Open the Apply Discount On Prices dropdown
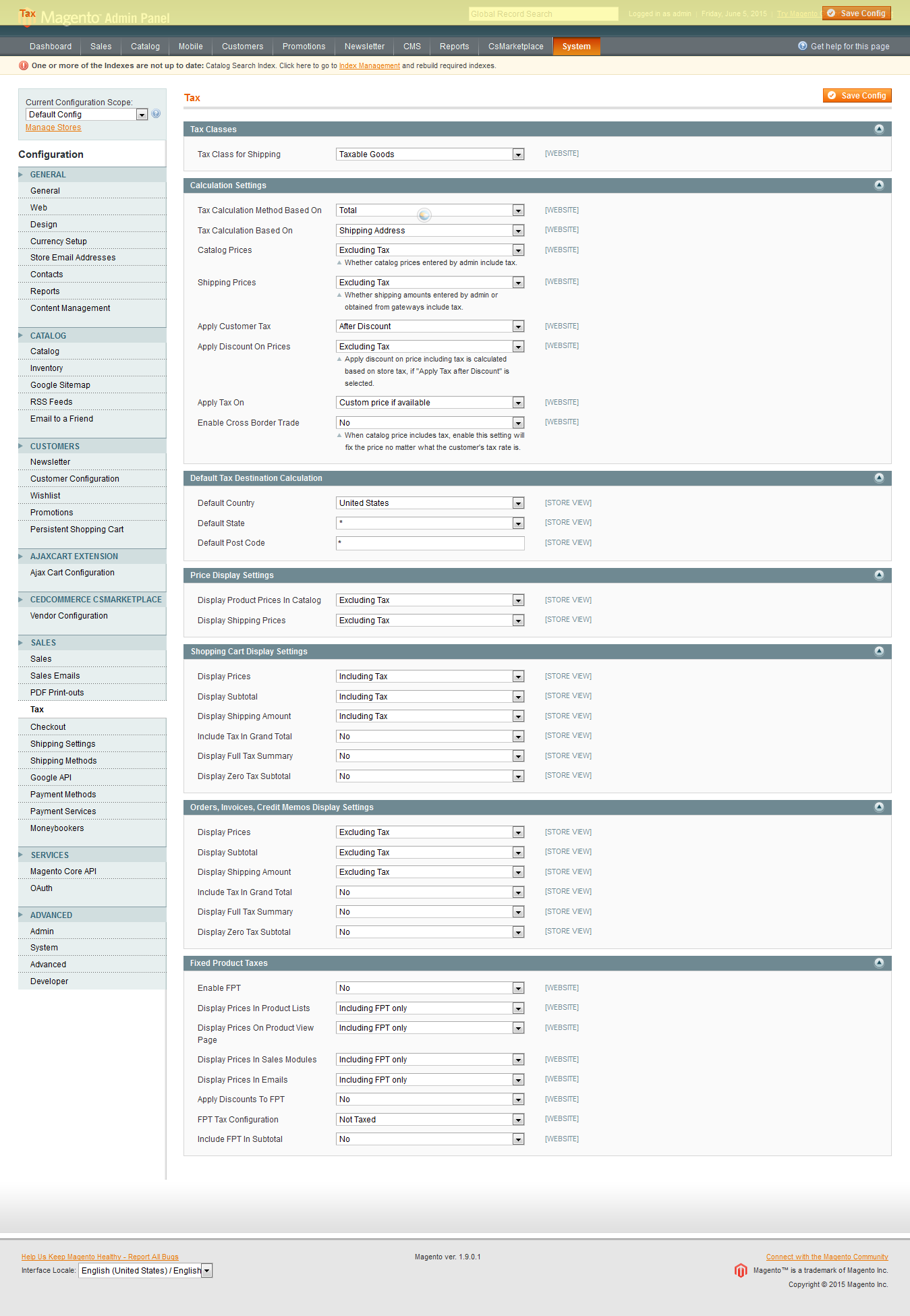The height and width of the screenshot is (1316, 910). pyautogui.click(x=430, y=347)
